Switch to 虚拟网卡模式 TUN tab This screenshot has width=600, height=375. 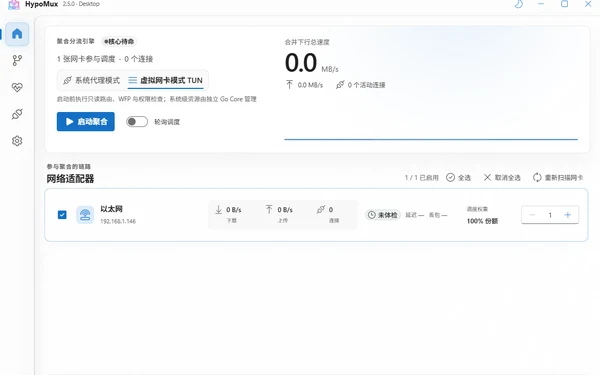(x=165, y=80)
